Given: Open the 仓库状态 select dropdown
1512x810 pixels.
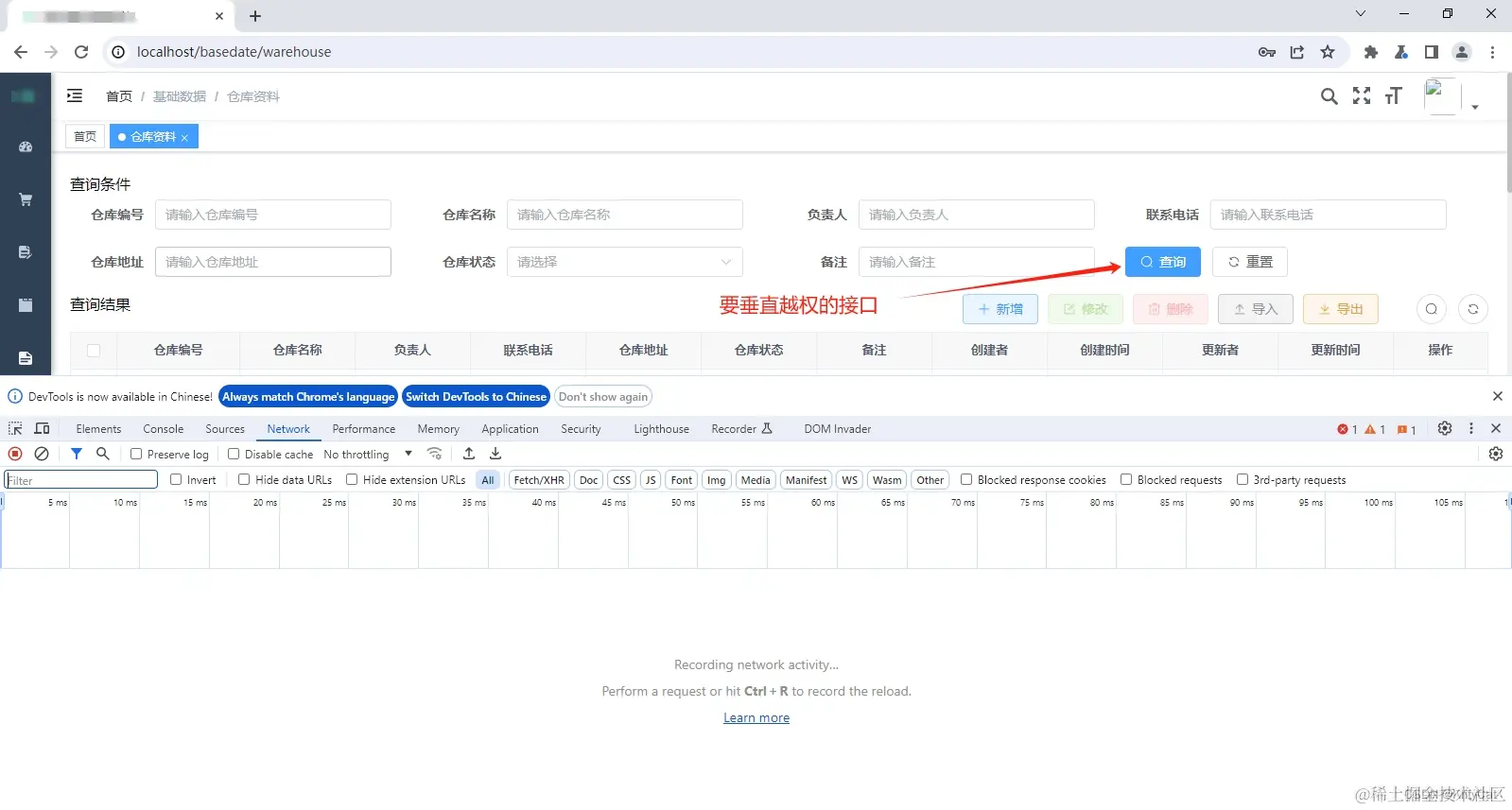Looking at the screenshot, I should (x=625, y=262).
